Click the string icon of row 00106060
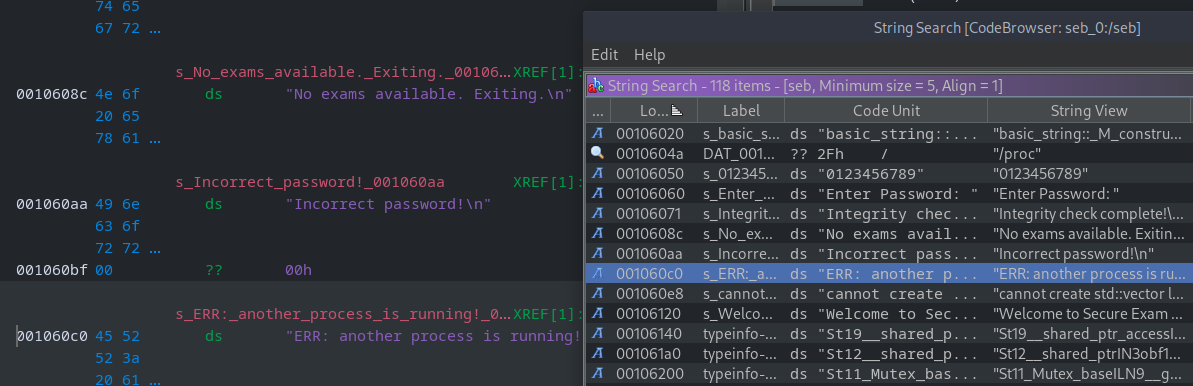Image resolution: width=1193 pixels, height=386 pixels. coord(597,193)
